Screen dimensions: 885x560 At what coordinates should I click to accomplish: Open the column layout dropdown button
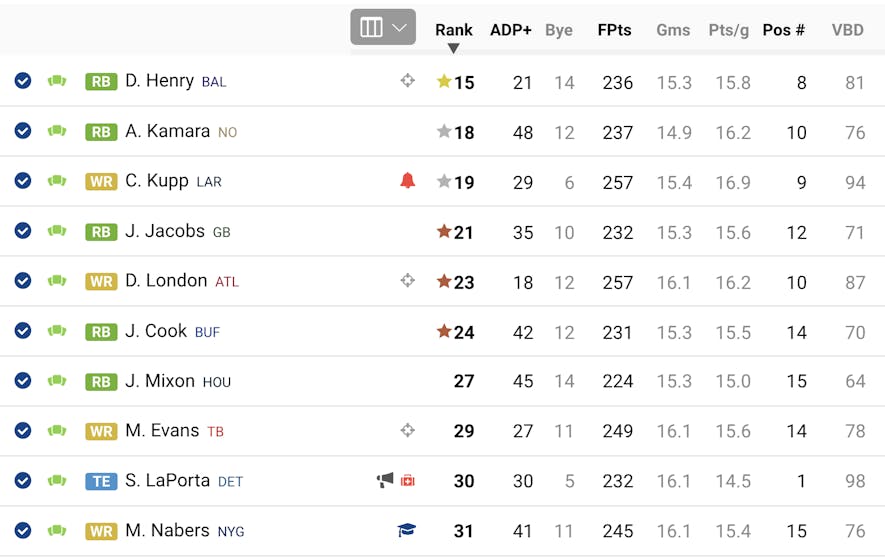pyautogui.click(x=383, y=27)
